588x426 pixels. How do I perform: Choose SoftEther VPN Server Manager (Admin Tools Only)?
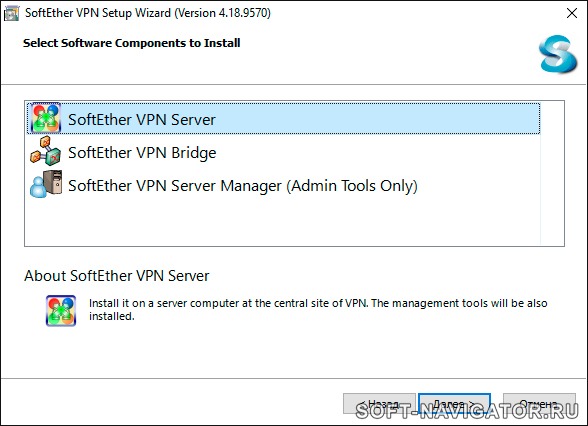click(284, 185)
